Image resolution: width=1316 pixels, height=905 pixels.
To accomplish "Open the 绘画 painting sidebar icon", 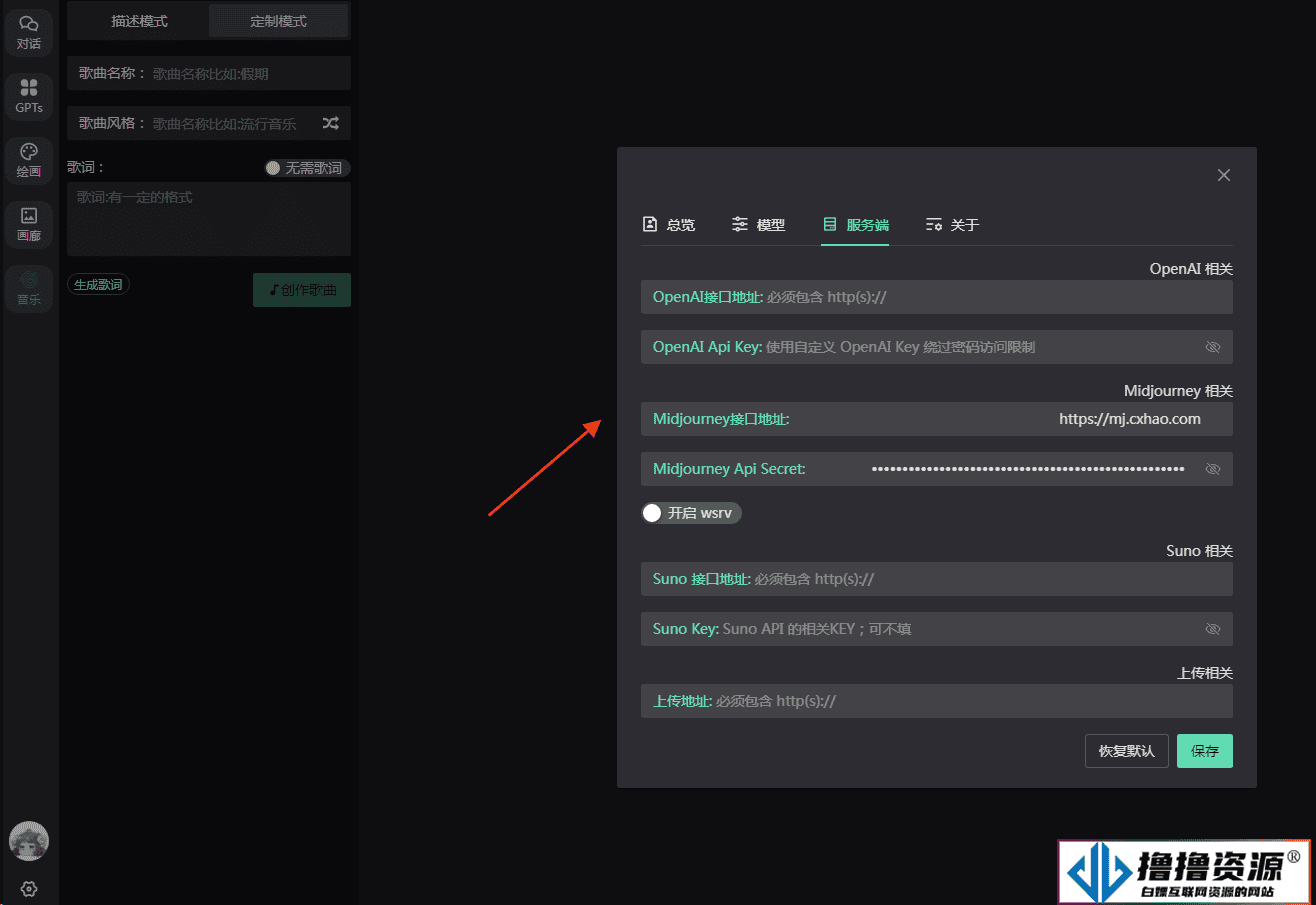I will pyautogui.click(x=28, y=160).
